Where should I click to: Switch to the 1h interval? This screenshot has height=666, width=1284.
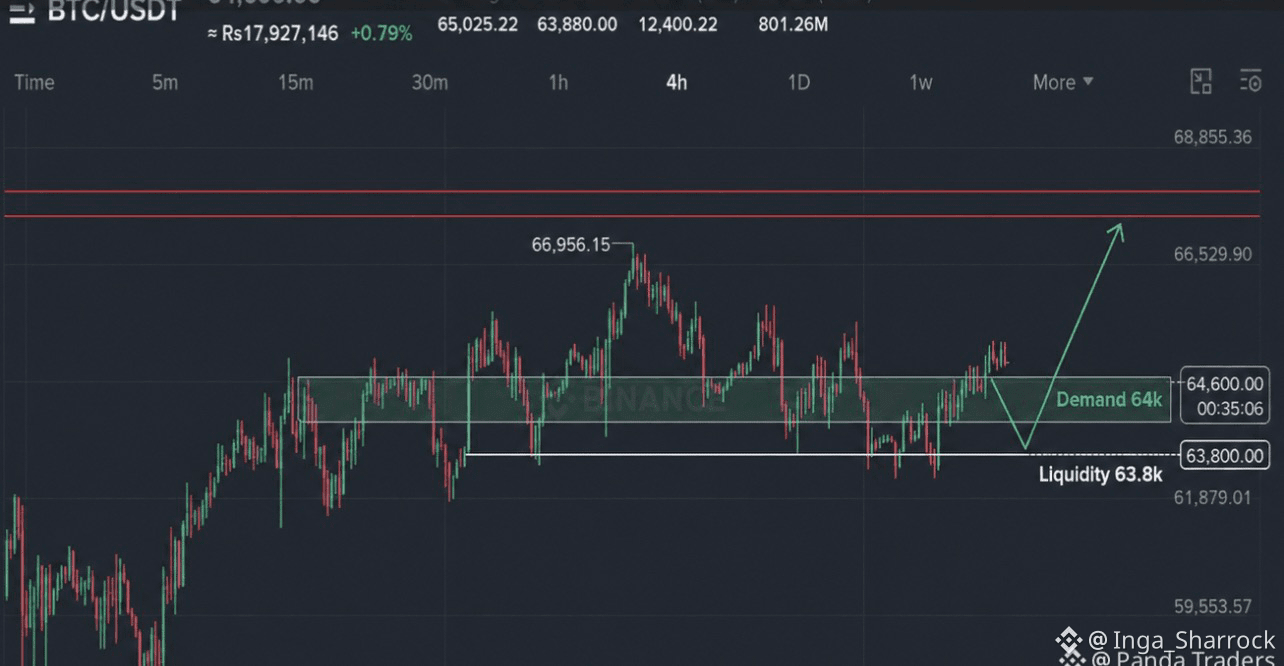pos(558,82)
